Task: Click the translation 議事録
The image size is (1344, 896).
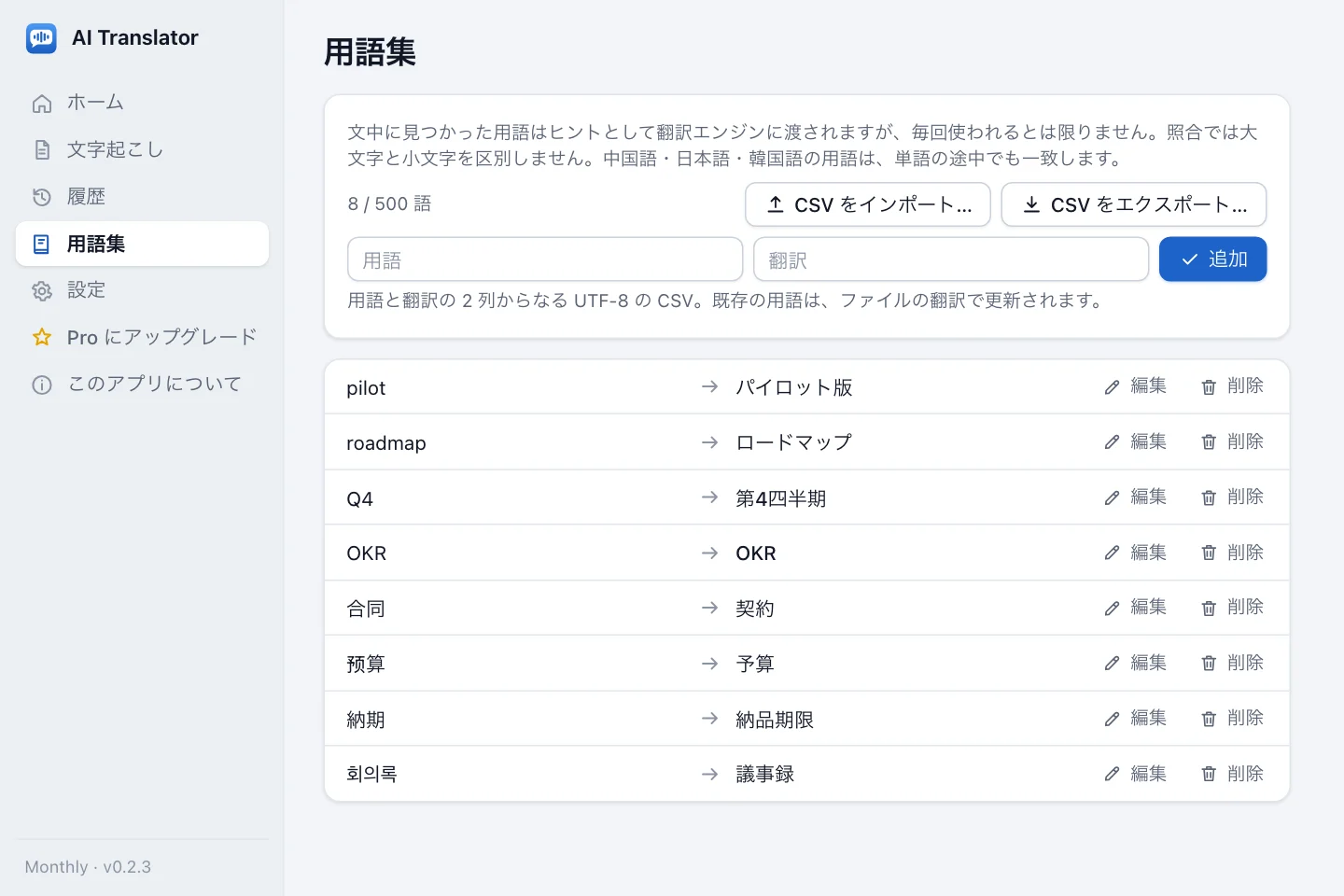Action: 765,775
